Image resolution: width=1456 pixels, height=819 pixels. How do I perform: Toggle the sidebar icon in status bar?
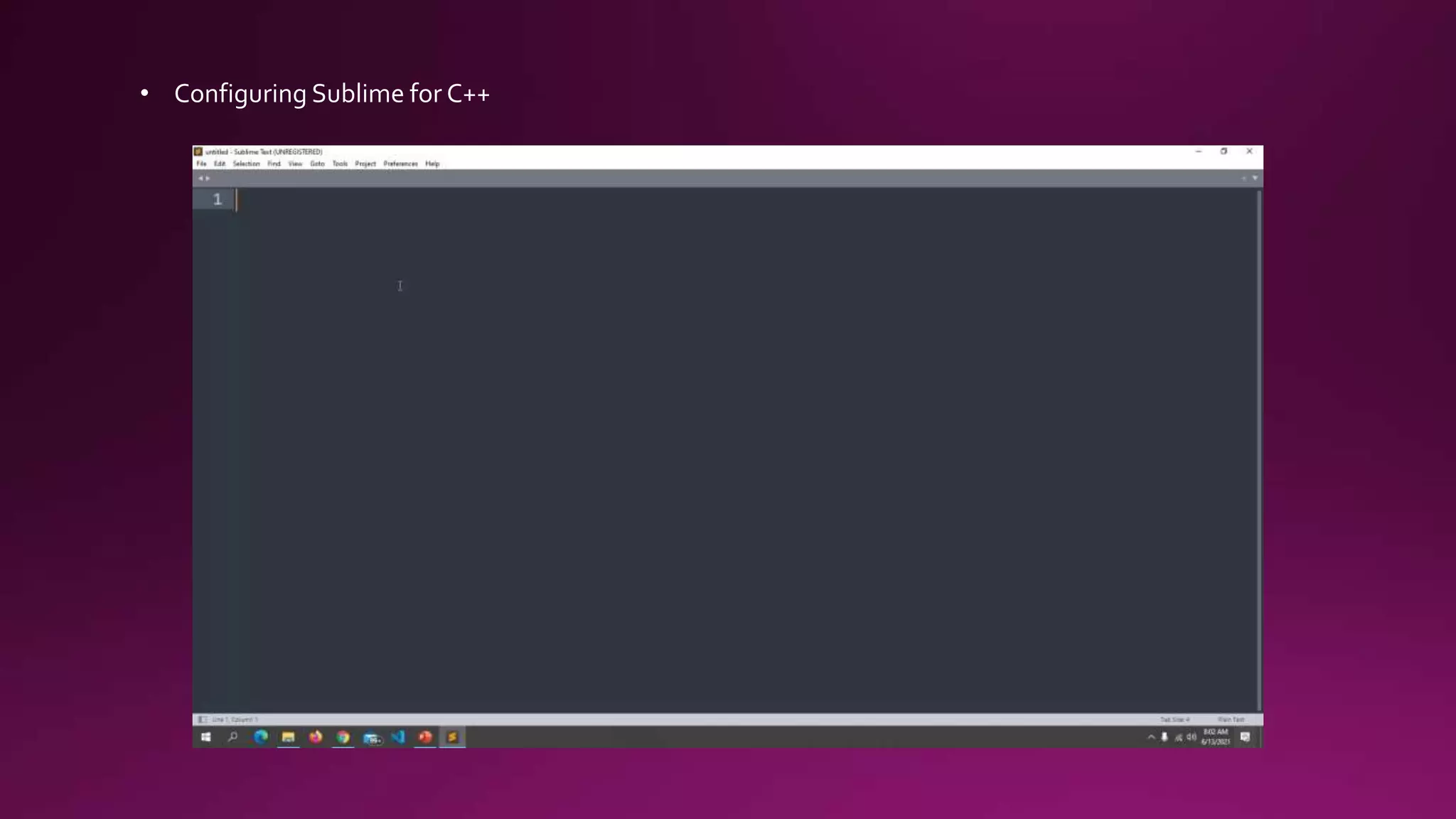coord(203,719)
